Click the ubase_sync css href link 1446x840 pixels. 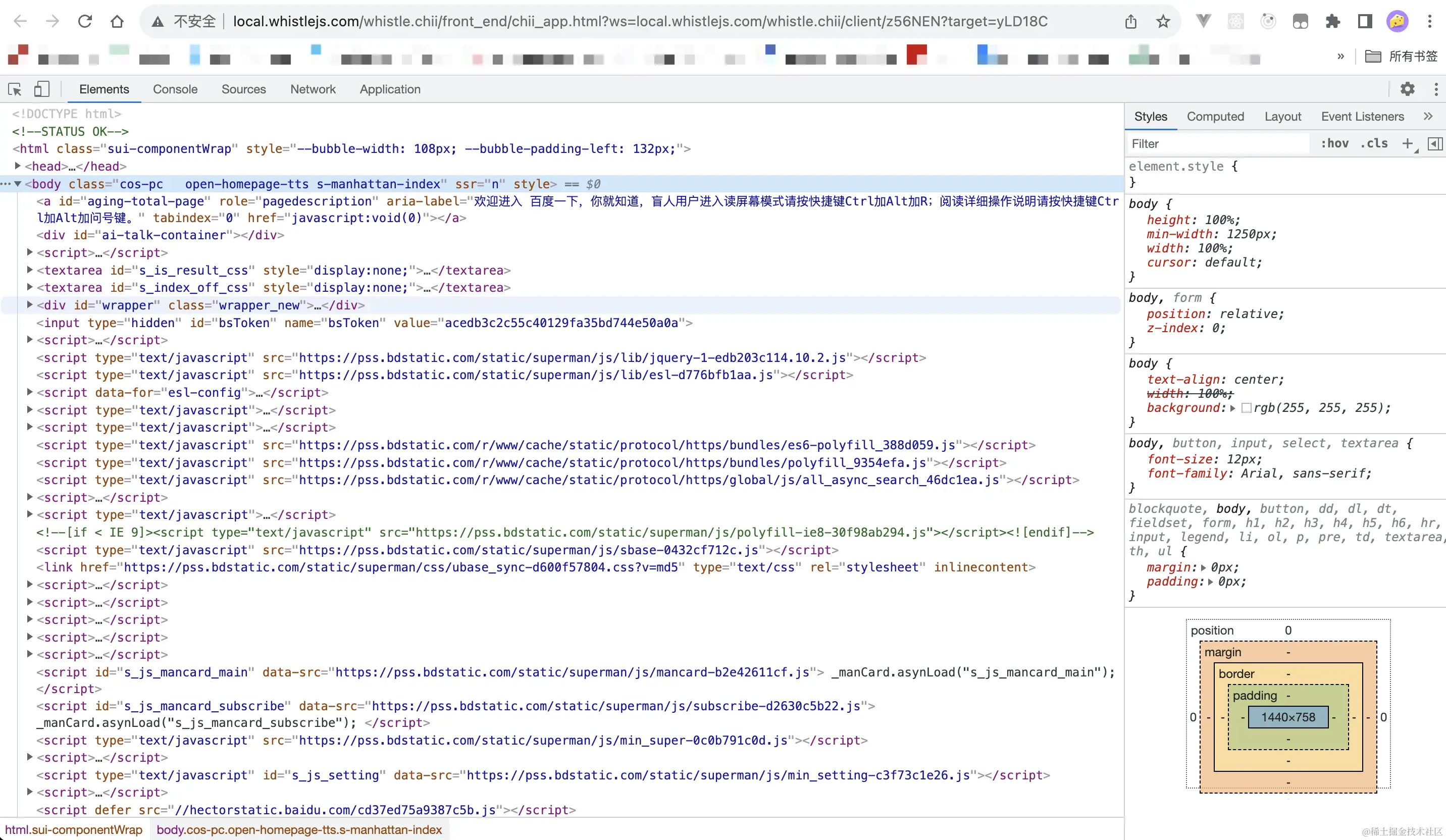pyautogui.click(x=401, y=567)
